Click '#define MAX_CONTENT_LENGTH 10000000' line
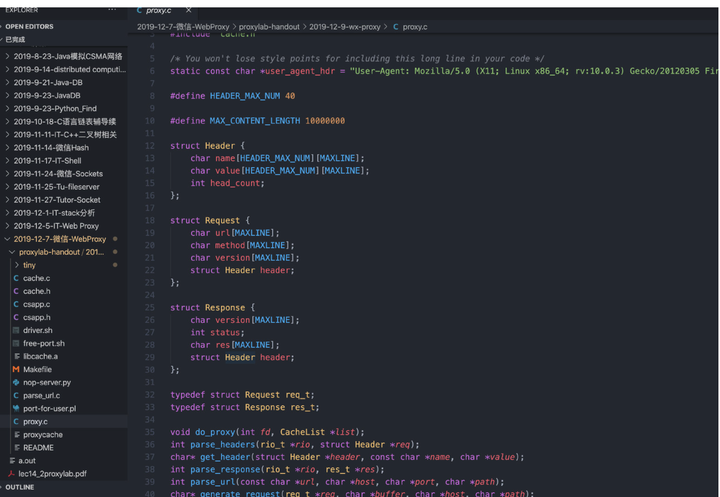720x497 pixels. (x=257, y=121)
